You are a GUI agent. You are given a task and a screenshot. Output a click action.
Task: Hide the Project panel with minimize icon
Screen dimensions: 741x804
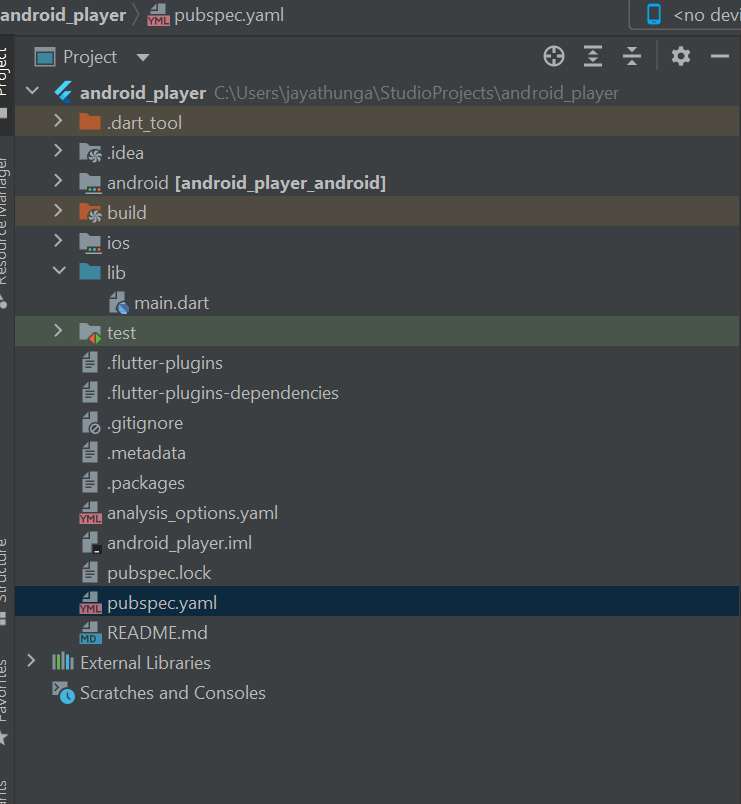click(x=719, y=56)
